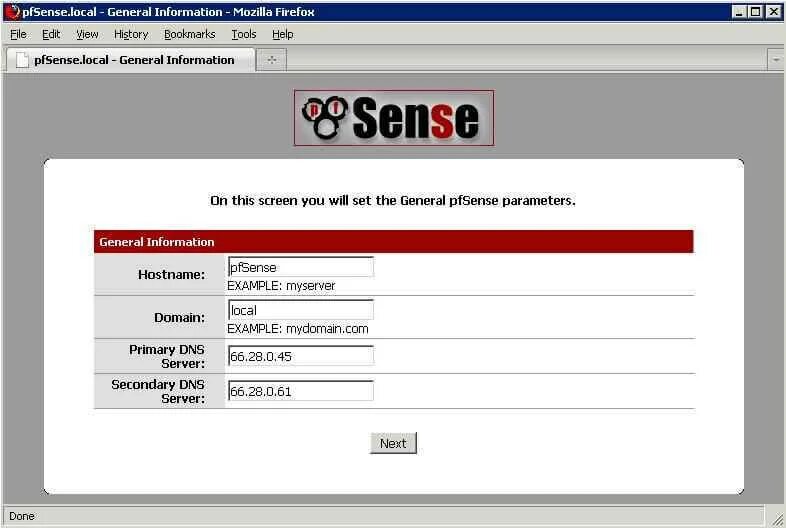Open the View menu
The width and height of the screenshot is (786, 528).
(x=87, y=34)
